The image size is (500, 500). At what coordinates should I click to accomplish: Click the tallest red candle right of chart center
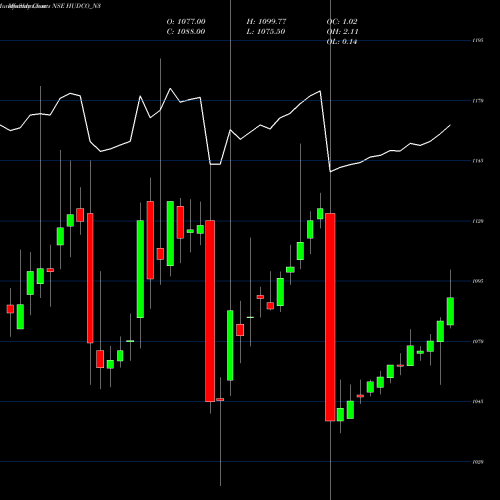[x=330, y=317]
